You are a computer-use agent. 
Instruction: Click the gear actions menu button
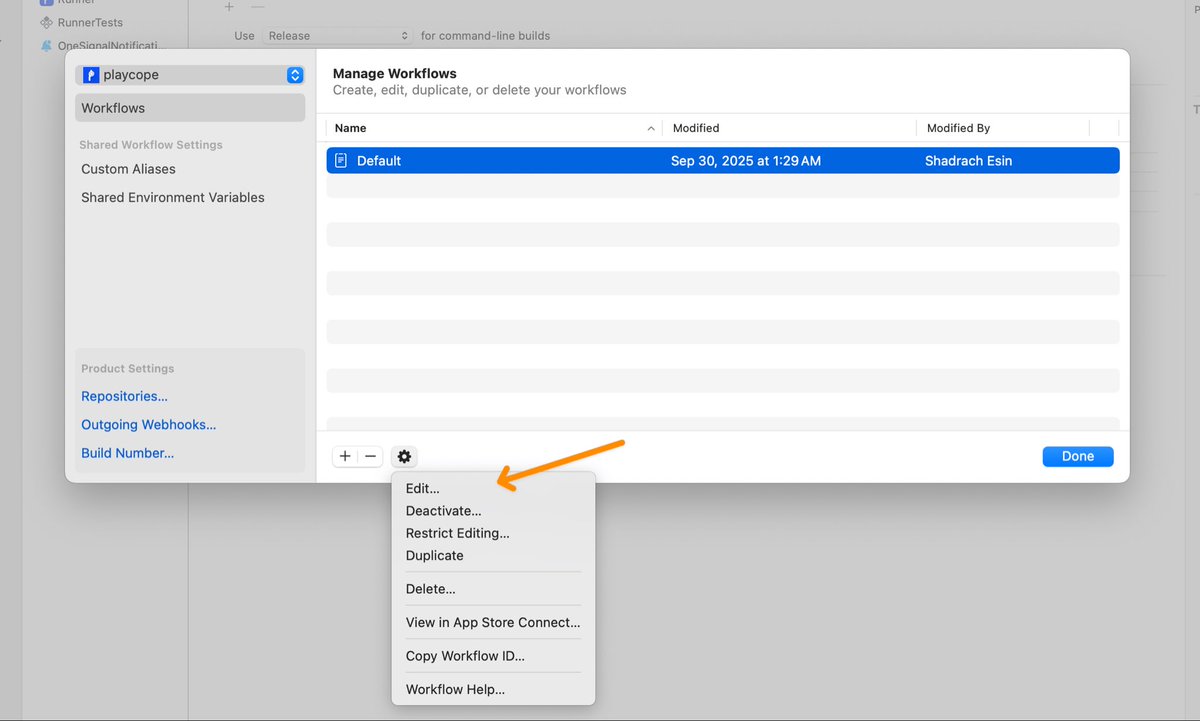404,456
